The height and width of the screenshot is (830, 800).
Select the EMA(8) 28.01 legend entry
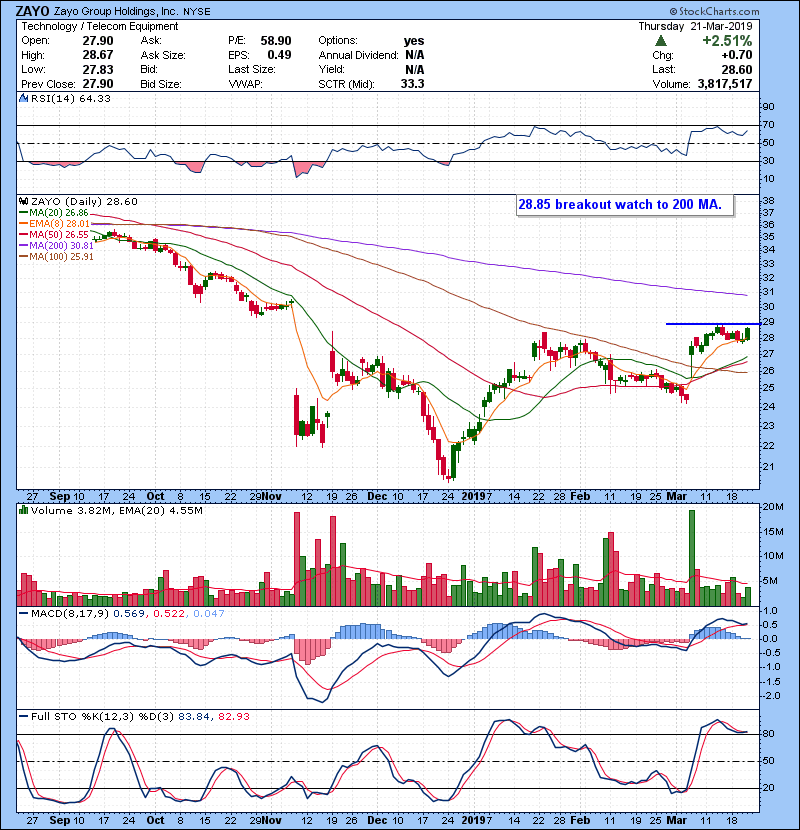tap(54, 224)
